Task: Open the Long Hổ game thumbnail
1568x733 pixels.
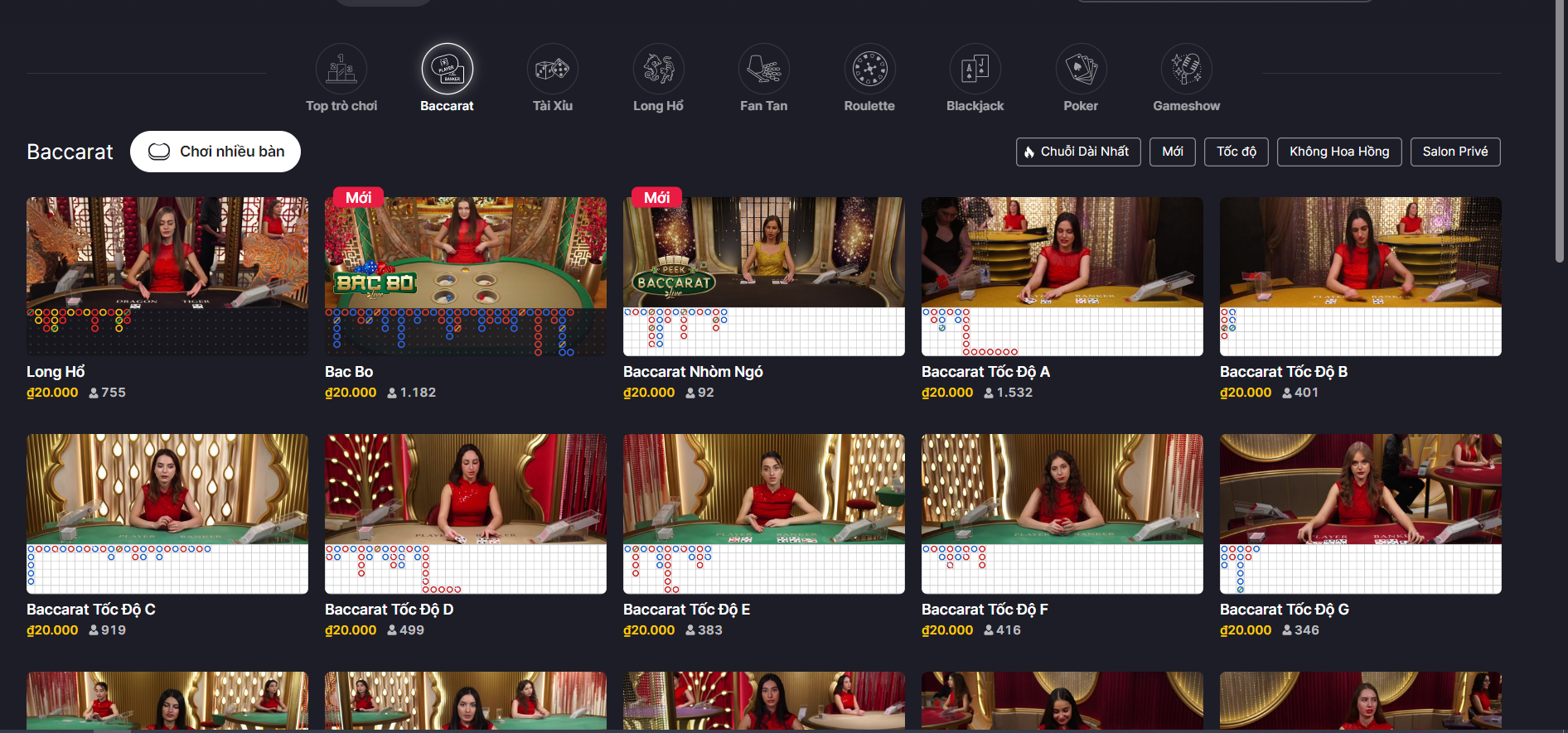Action: 167,277
